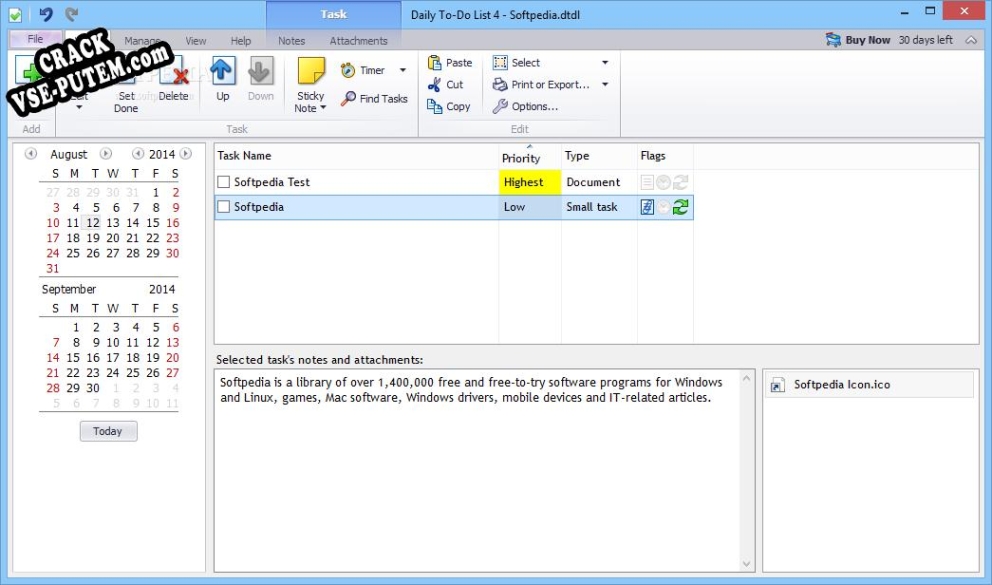Image resolution: width=992 pixels, height=585 pixels.
Task: Open Options wrench icon
Action: coord(500,106)
